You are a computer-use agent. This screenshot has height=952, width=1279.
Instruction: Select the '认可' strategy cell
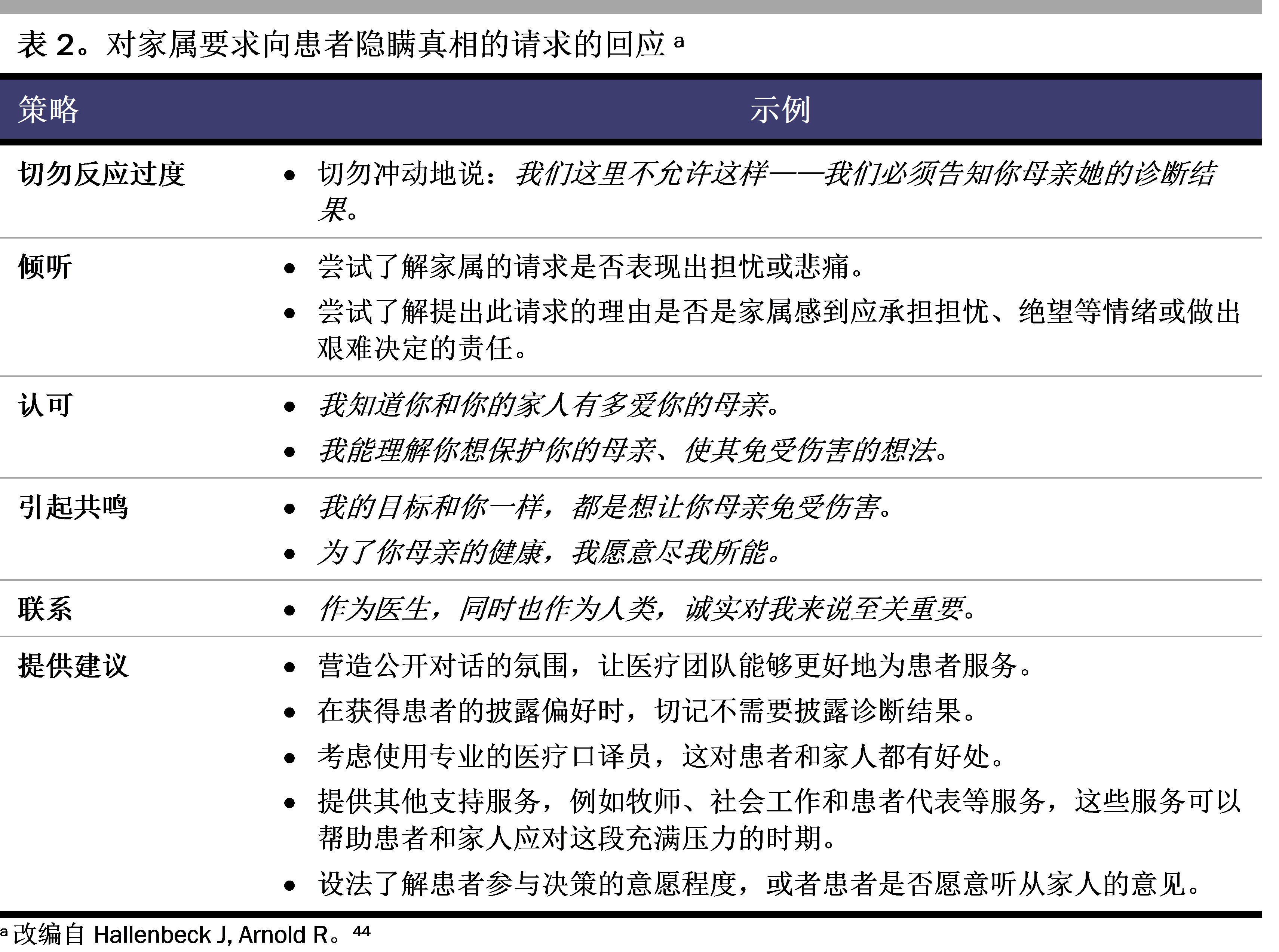[x=45, y=405]
